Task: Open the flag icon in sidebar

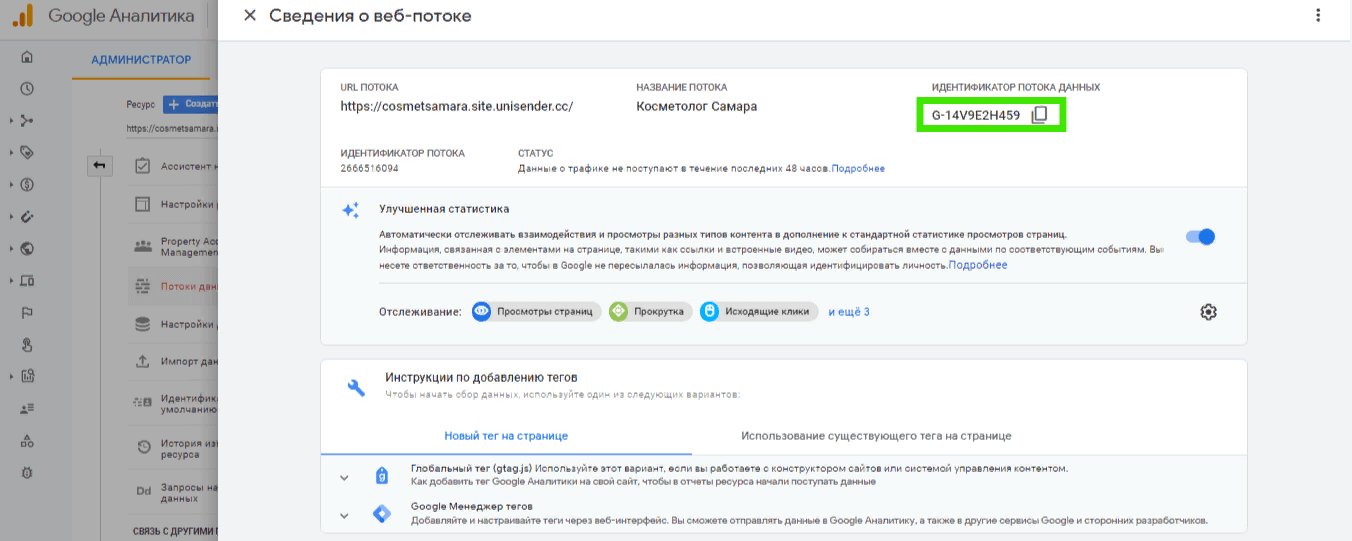Action: coord(27,313)
